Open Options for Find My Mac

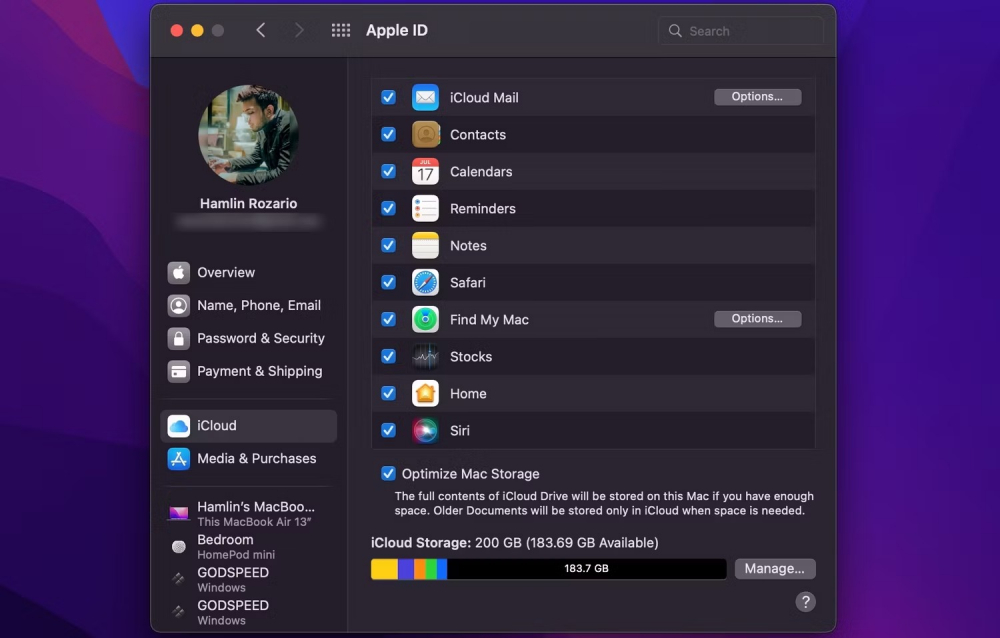click(757, 319)
